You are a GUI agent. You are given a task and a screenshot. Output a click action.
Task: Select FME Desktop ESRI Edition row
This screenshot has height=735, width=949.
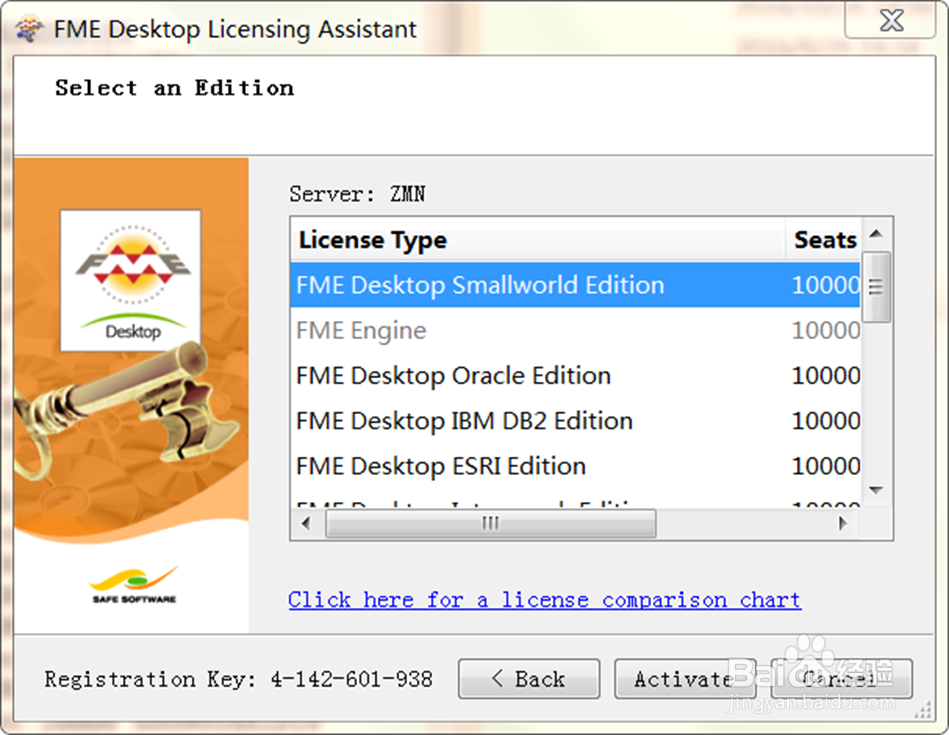click(576, 466)
